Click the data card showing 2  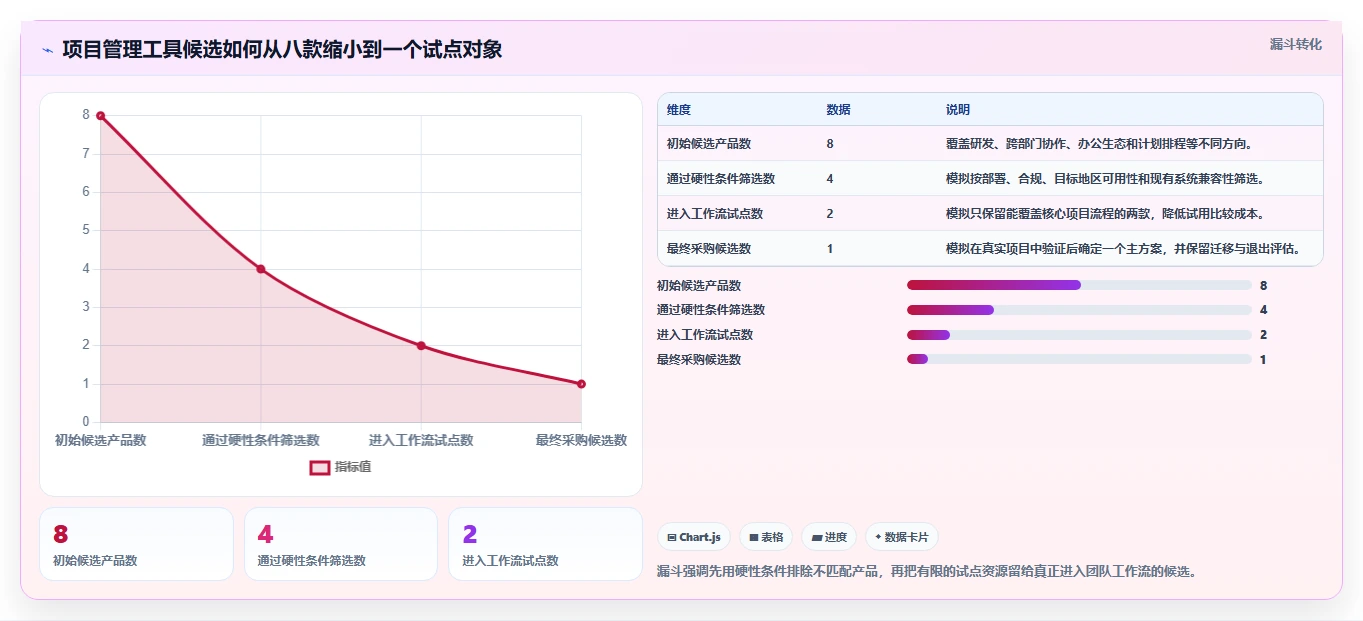click(x=545, y=544)
